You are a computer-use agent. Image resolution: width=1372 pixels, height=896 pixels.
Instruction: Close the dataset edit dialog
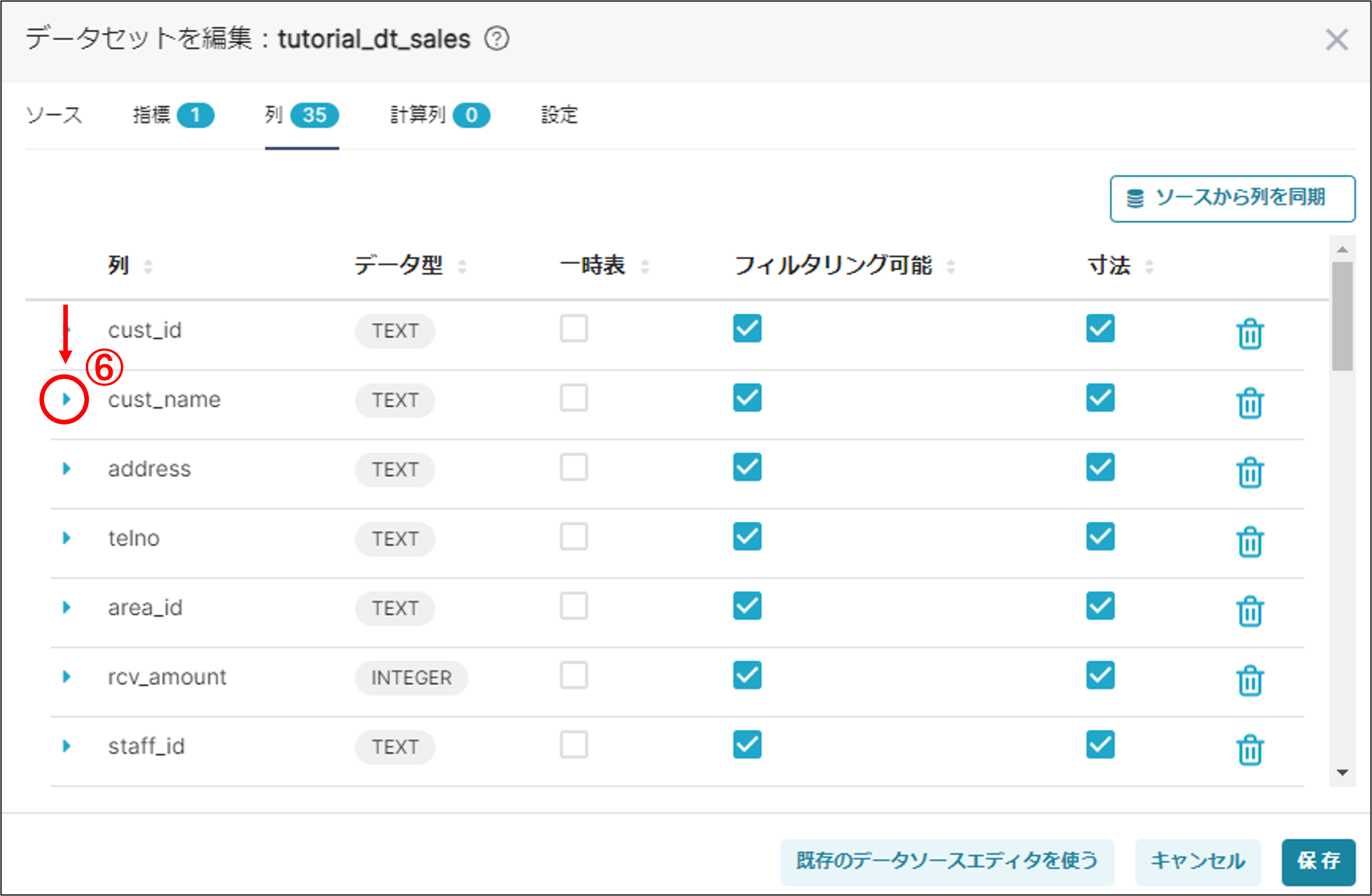click(1336, 40)
